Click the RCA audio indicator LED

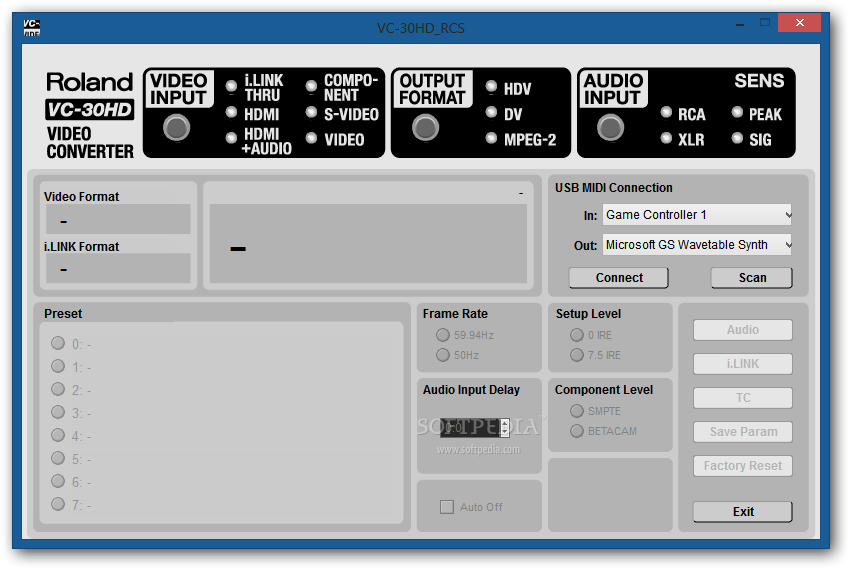tap(666, 112)
